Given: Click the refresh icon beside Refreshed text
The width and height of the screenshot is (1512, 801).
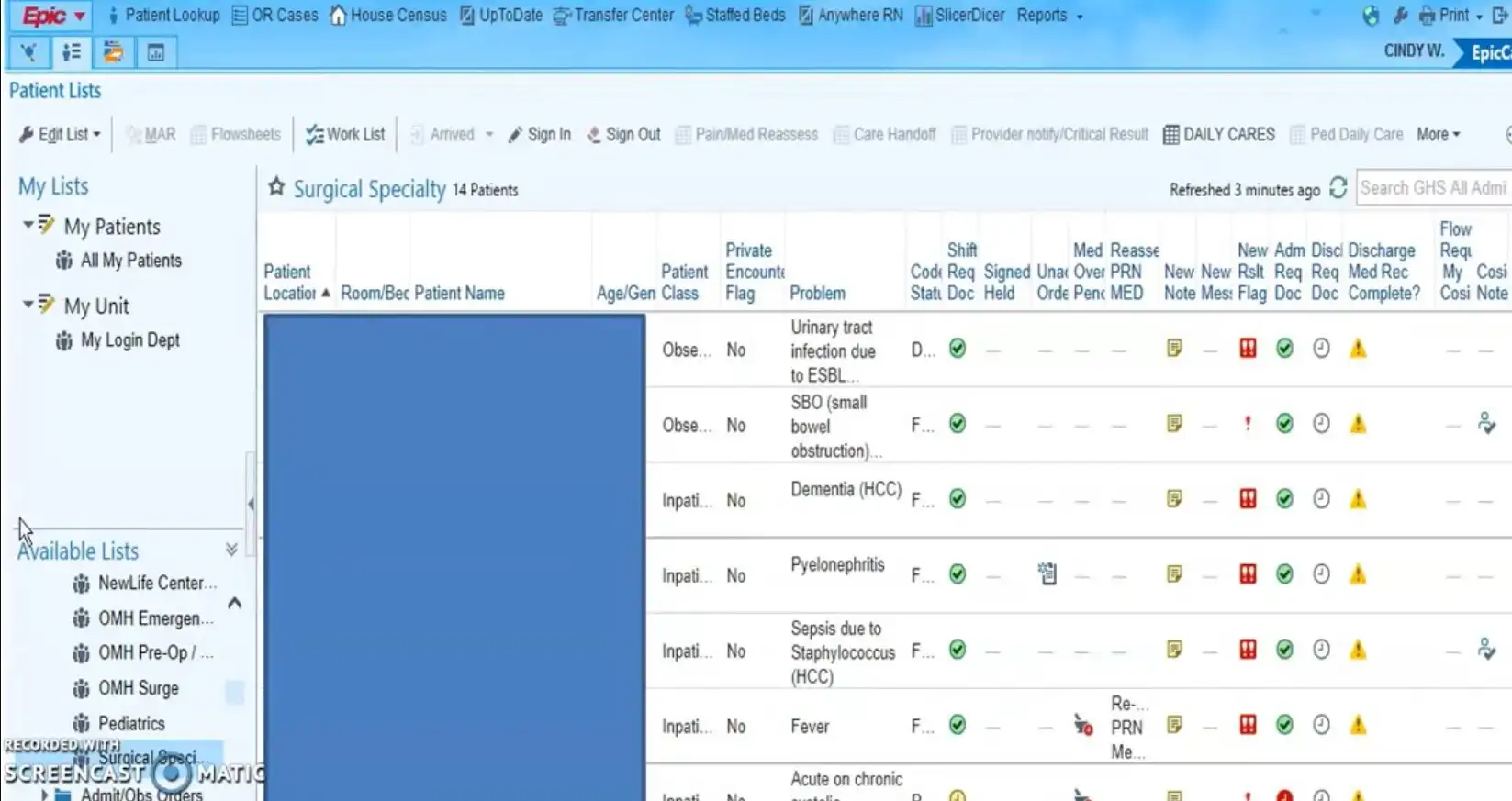Looking at the screenshot, I should click(x=1338, y=188).
